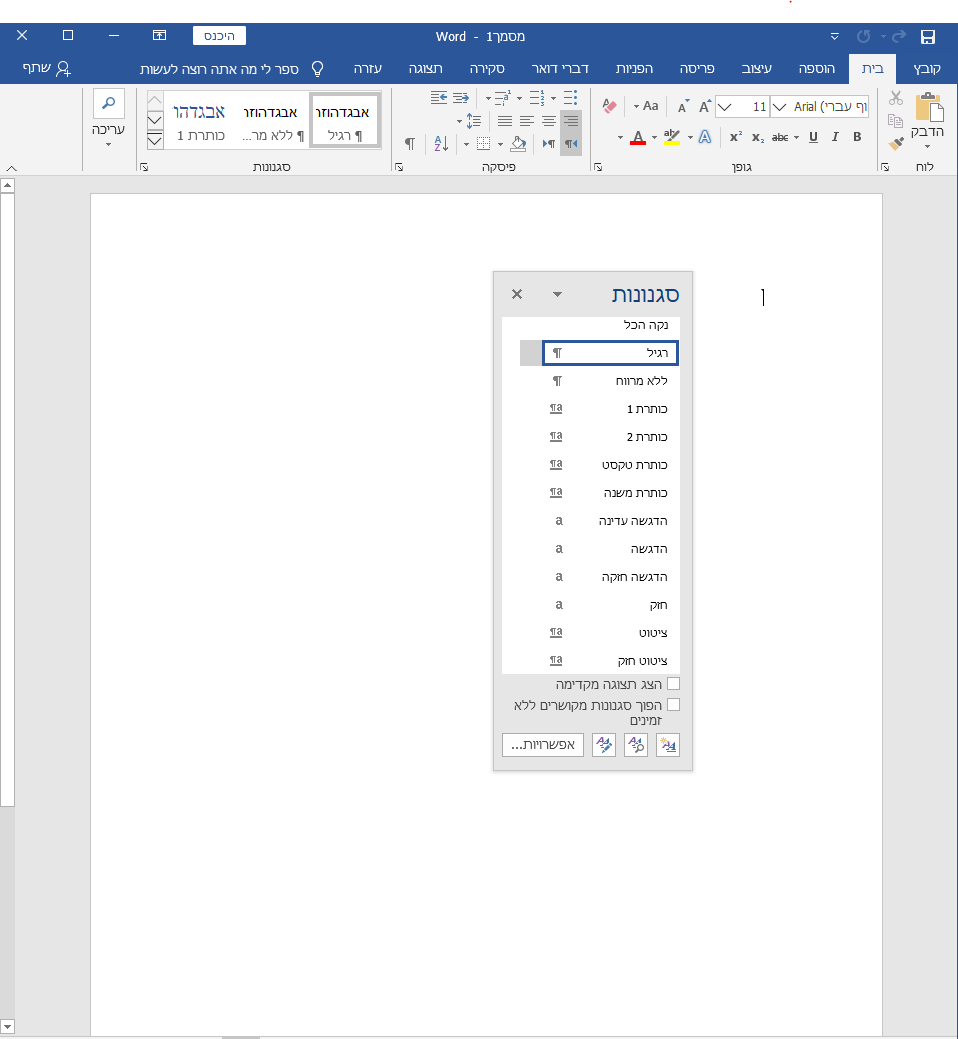Increase font size with grow font icon

coord(705,106)
